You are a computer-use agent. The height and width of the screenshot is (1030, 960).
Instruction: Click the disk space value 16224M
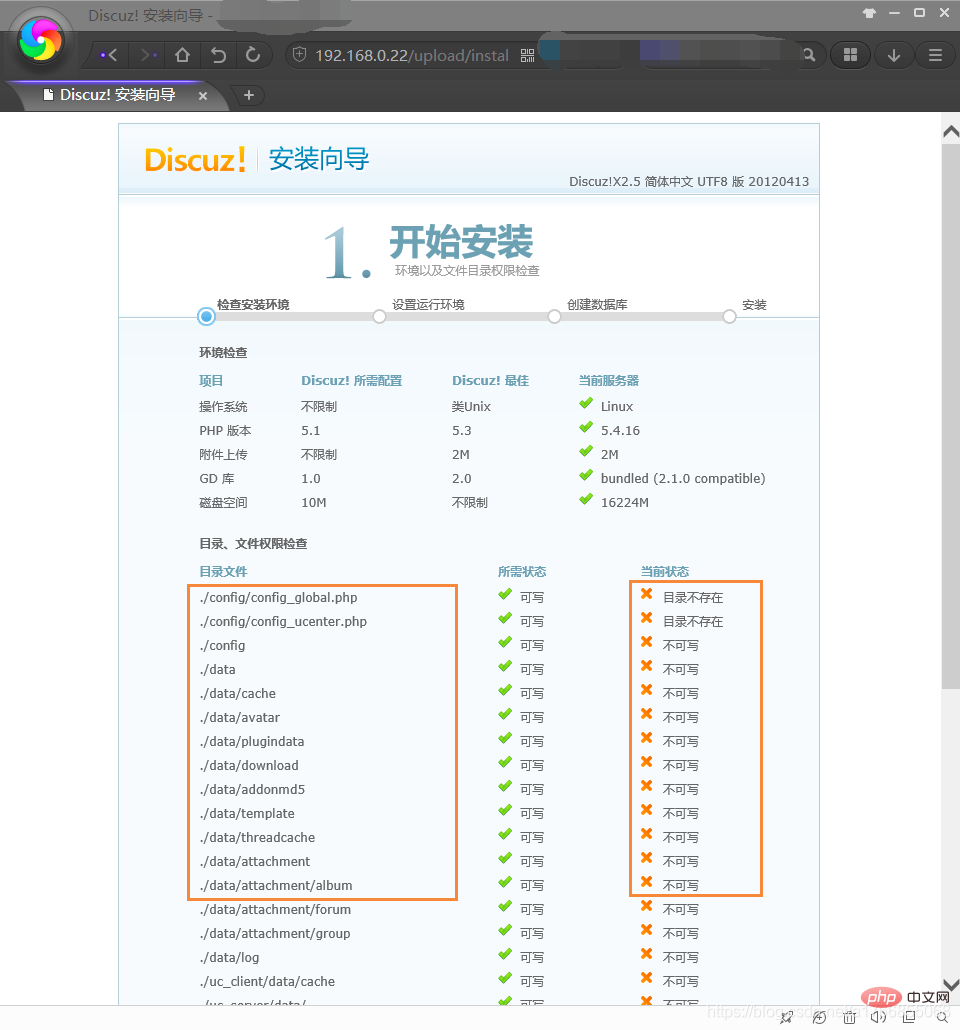[x=625, y=503]
